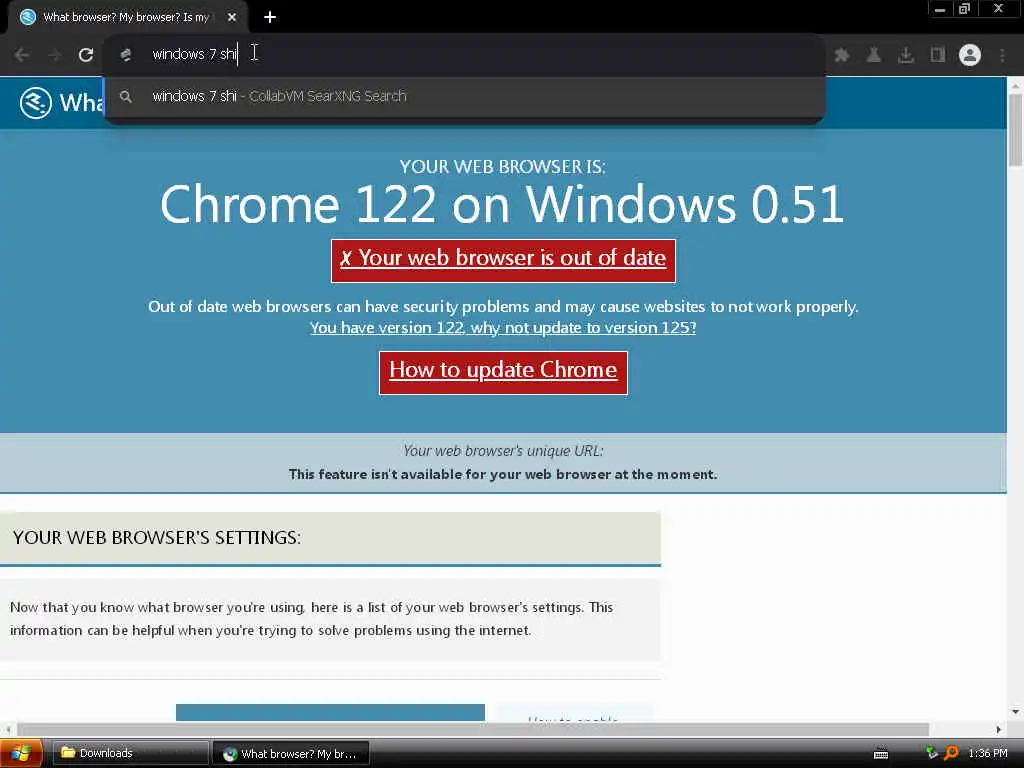Click 'Chrome 122 on Windows 0.51' heading

tap(502, 204)
